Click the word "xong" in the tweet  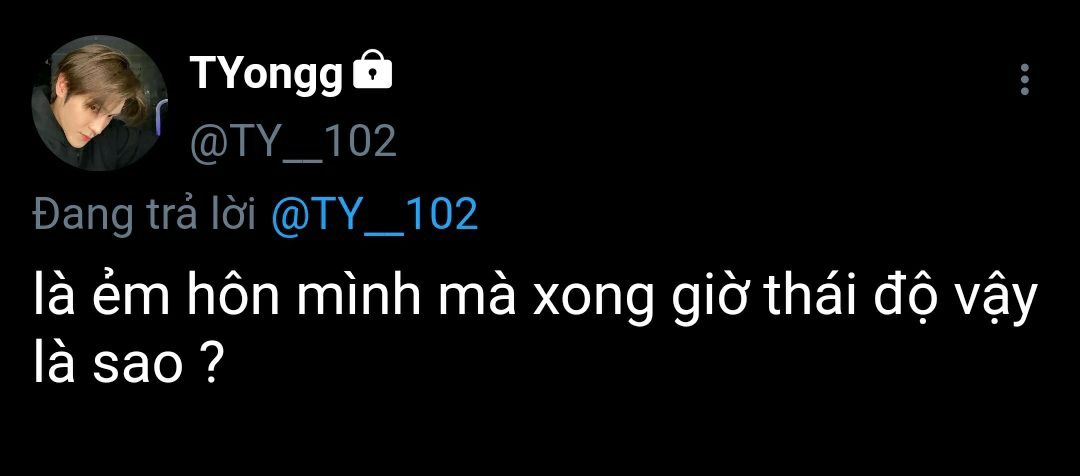coord(593,301)
